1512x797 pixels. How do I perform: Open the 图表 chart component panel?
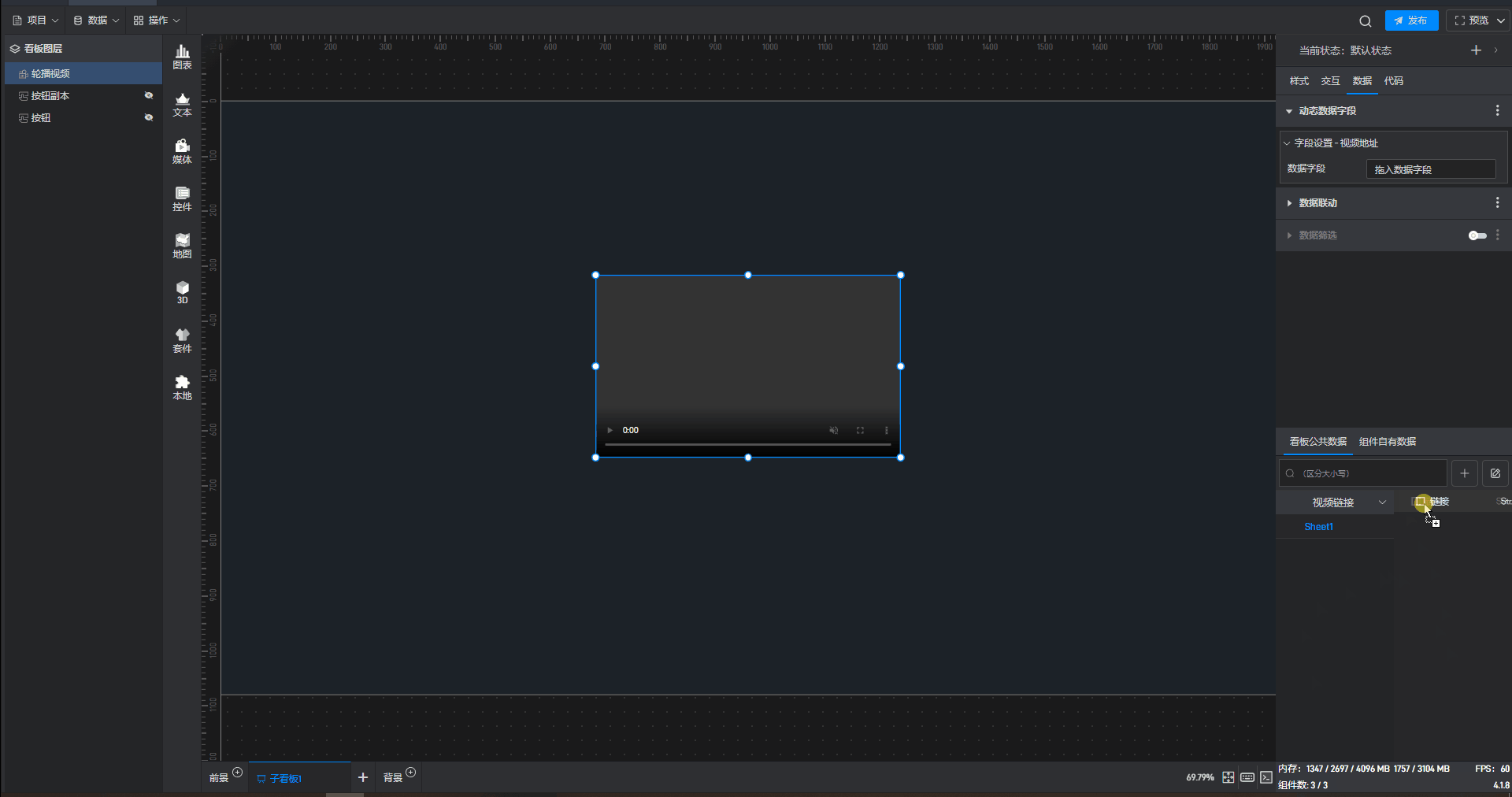tap(182, 57)
